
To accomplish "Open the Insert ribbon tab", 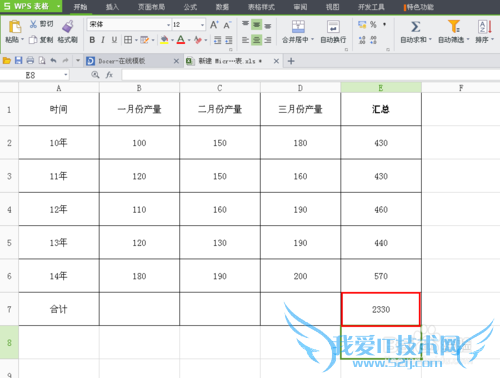I will coord(112,7).
